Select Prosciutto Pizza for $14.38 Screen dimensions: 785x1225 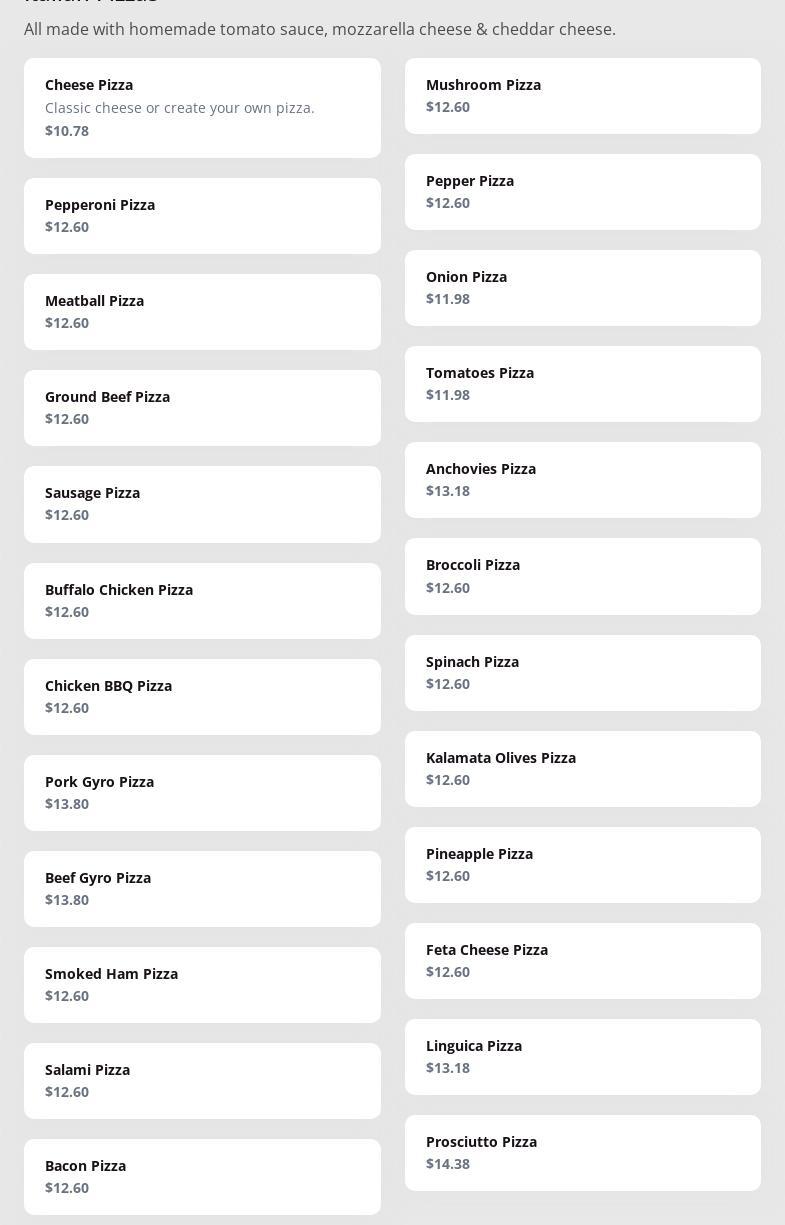582,1153
